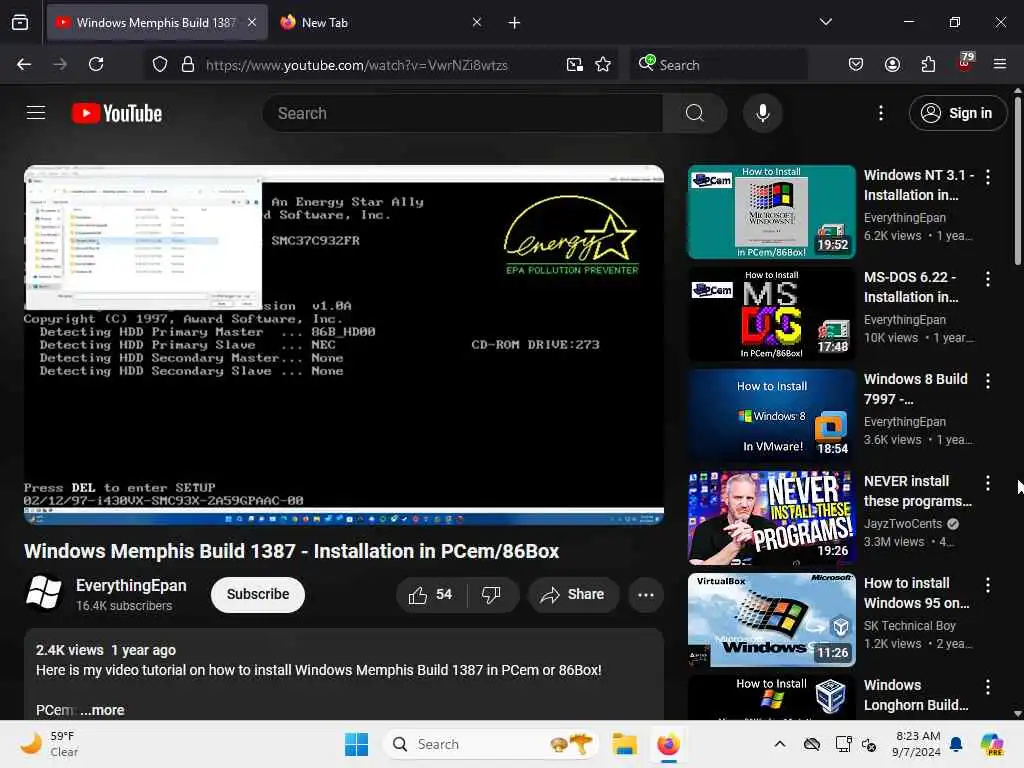1024x768 pixels.
Task: Click the site security padlock icon
Action: 188,65
